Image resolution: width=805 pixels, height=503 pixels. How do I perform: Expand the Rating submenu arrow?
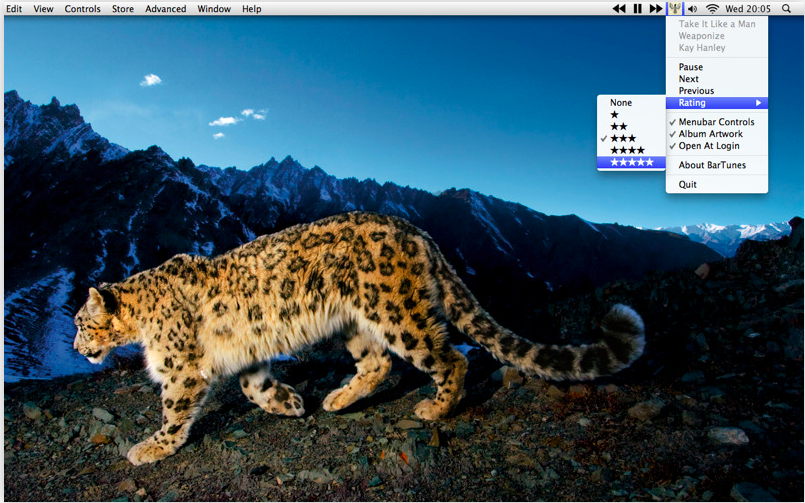[x=758, y=103]
